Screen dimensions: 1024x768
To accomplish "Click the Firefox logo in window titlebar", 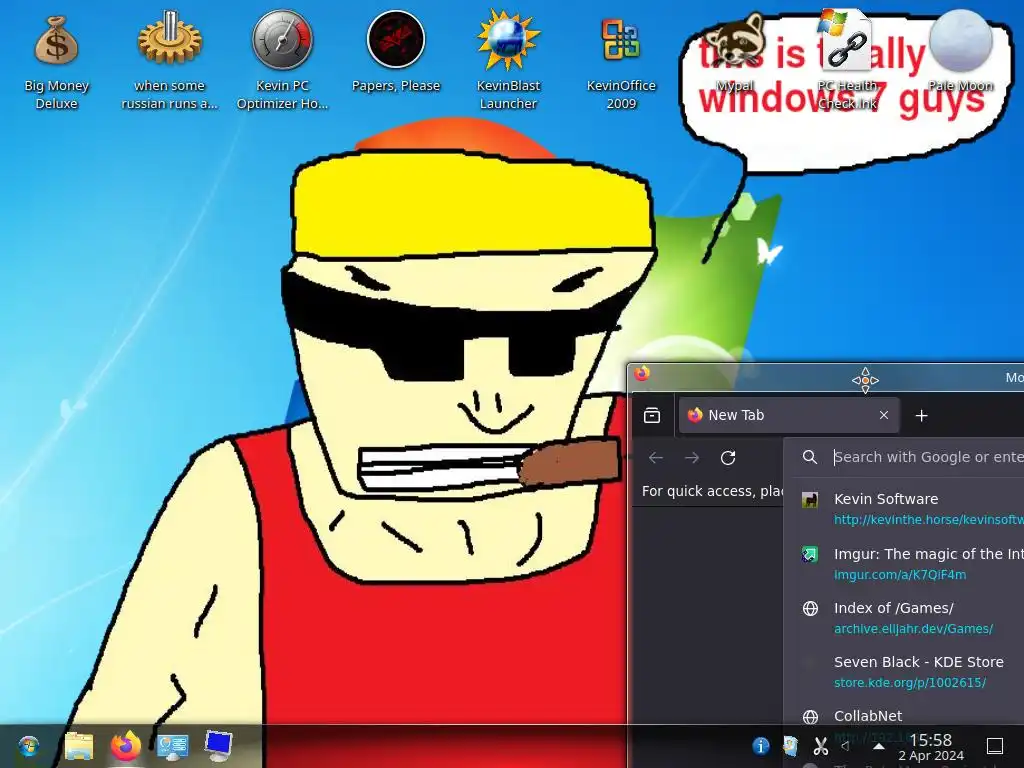I will (642, 373).
